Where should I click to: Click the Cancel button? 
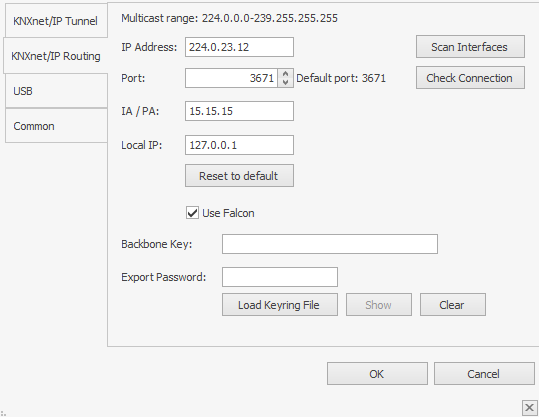[x=484, y=373]
